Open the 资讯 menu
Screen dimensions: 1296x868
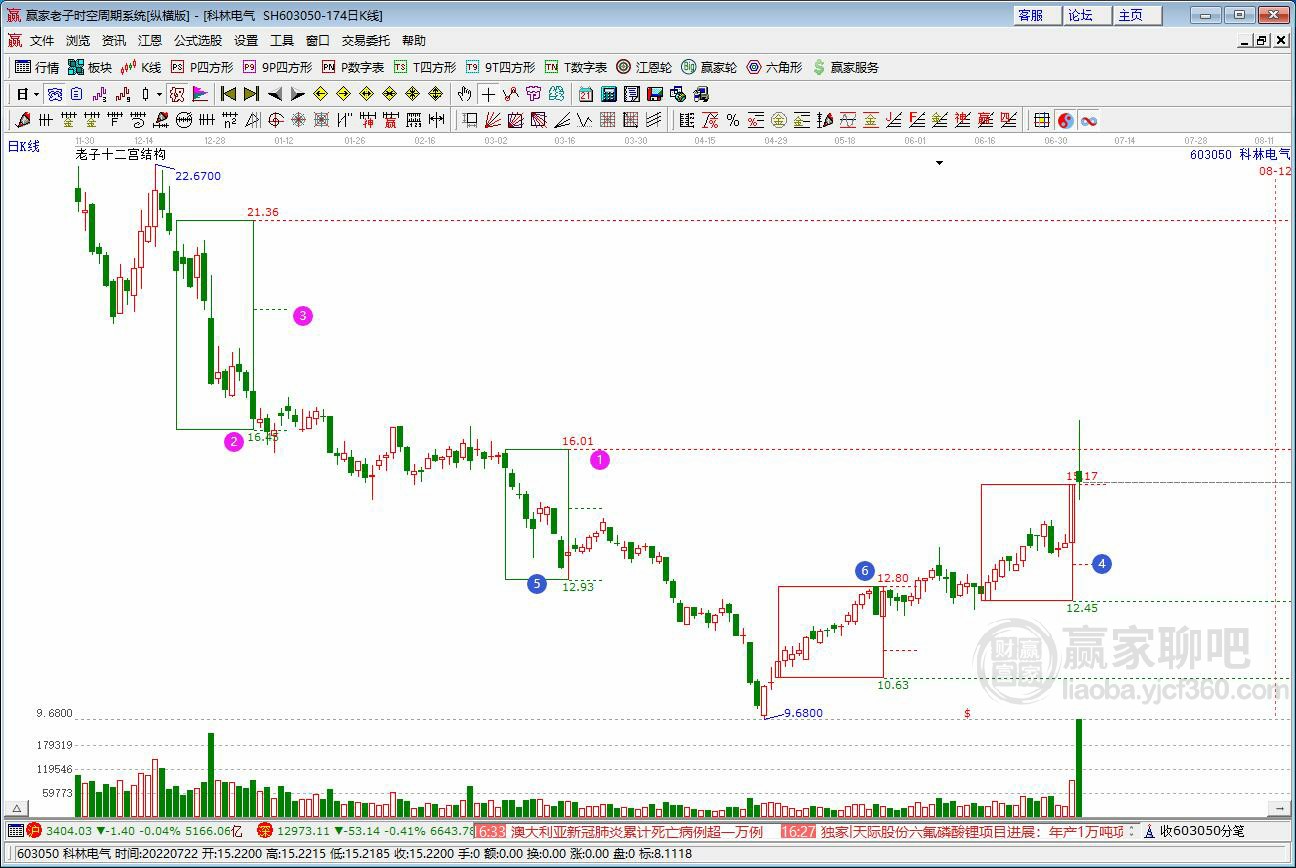(114, 41)
